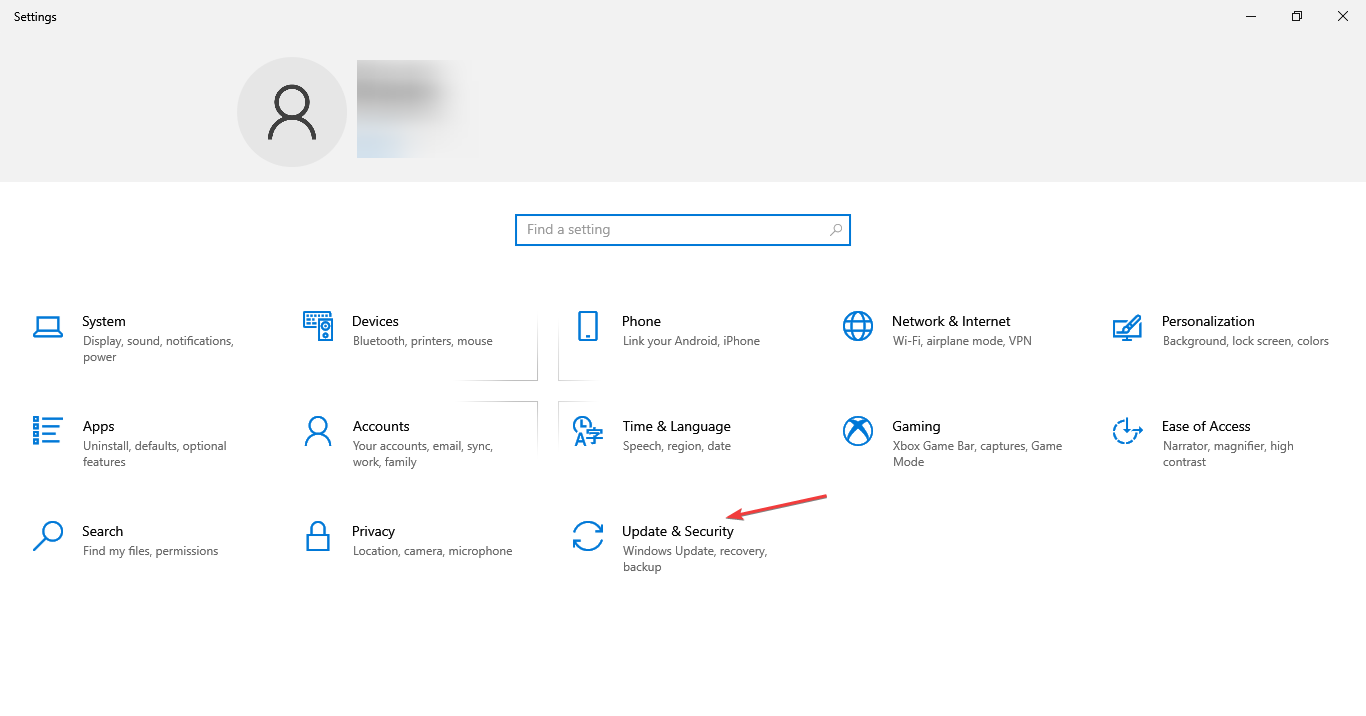Screen dimensions: 1366x716
Task: Click 'Windows Update, recovery, backup' text
Action: (x=695, y=559)
